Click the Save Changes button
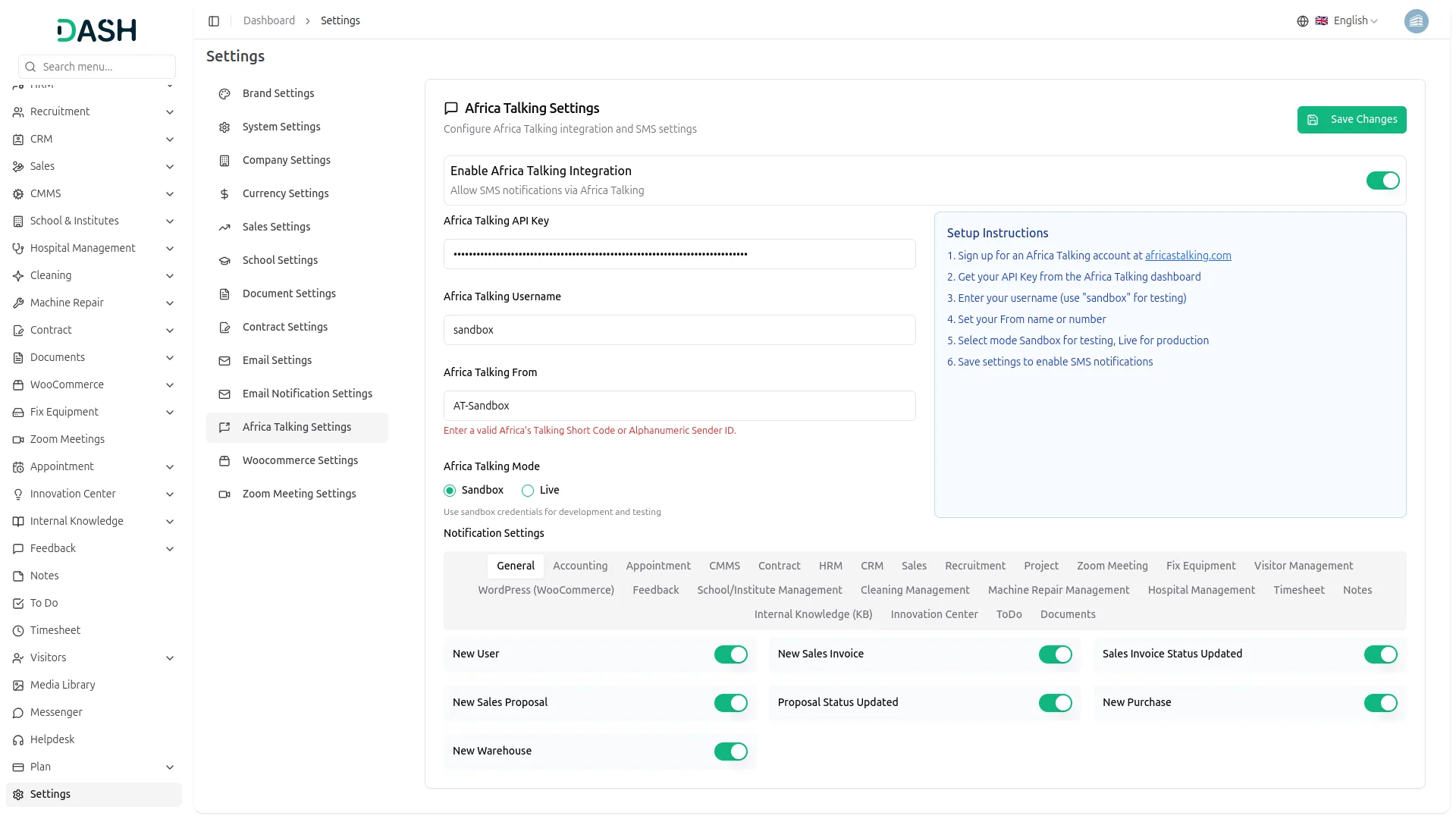 click(x=1351, y=120)
